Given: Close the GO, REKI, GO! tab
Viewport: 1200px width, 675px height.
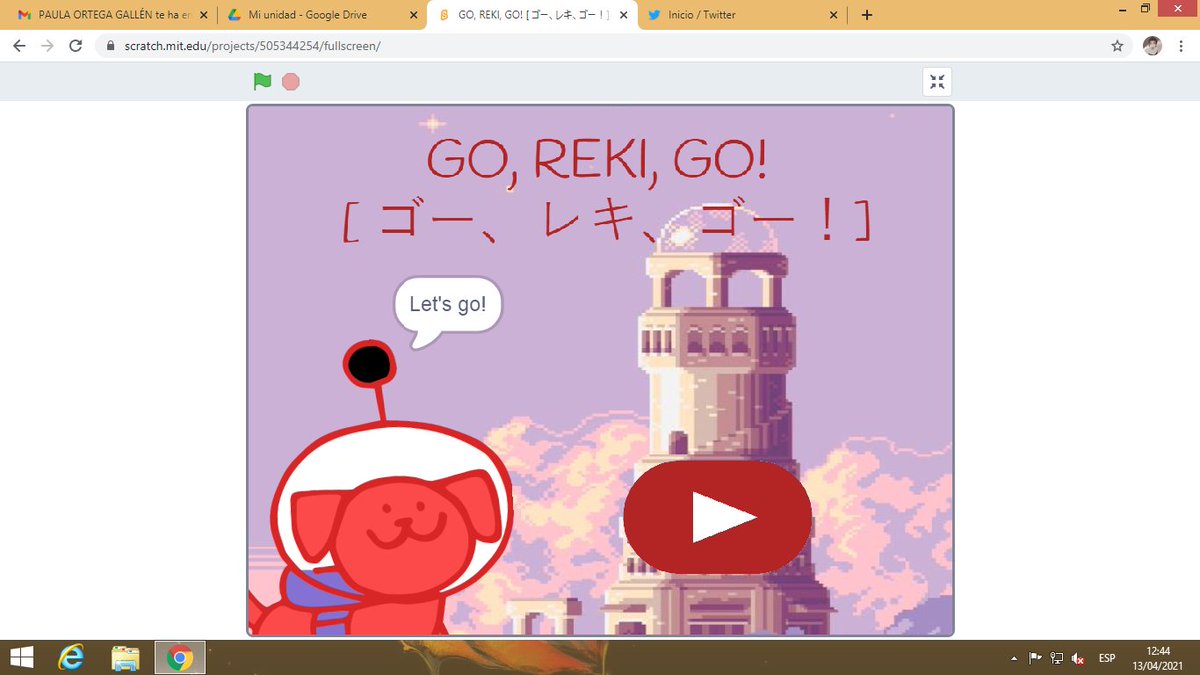Looking at the screenshot, I should [x=623, y=15].
